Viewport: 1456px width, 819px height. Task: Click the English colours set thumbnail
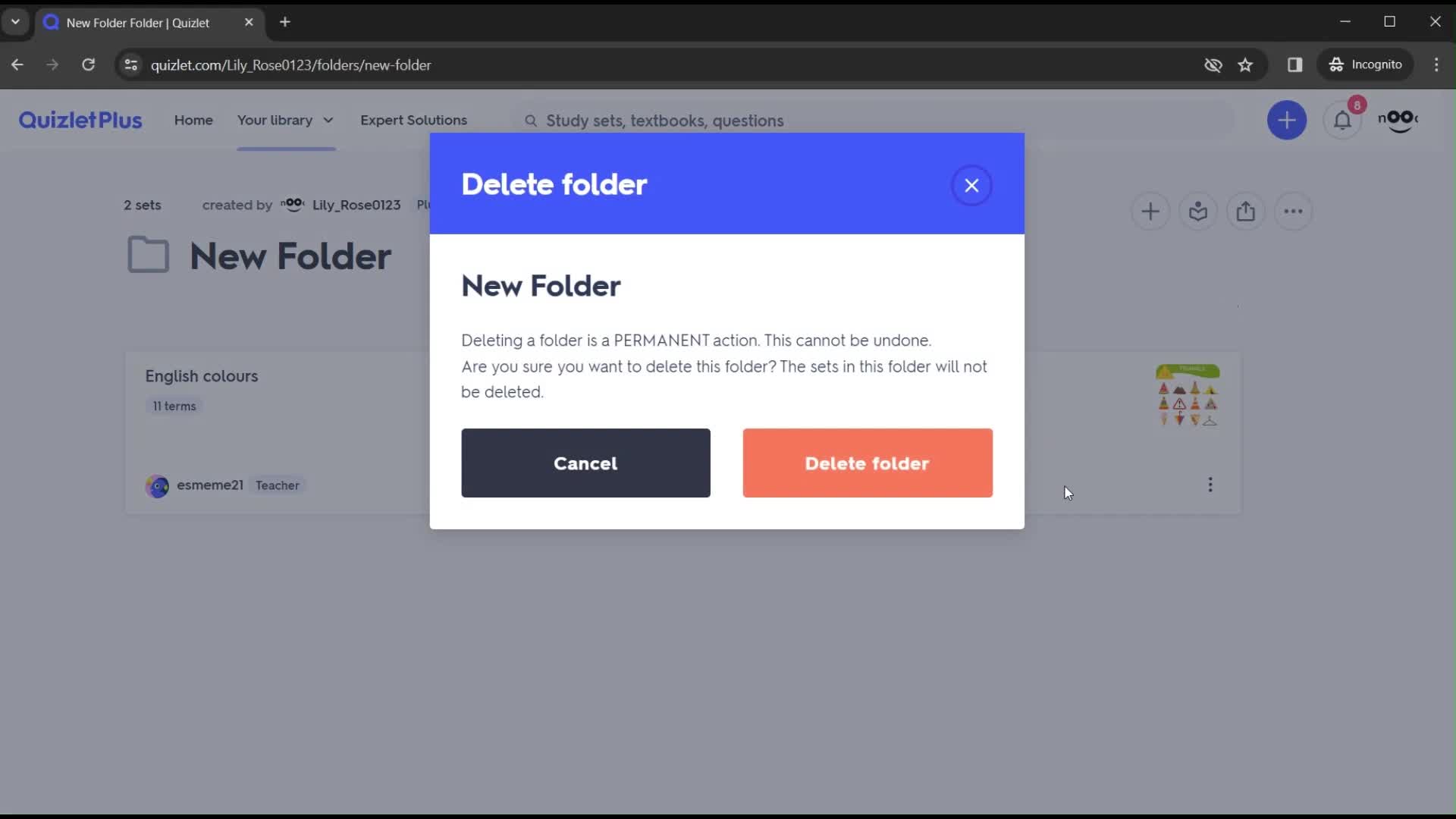pyautogui.click(x=1188, y=395)
